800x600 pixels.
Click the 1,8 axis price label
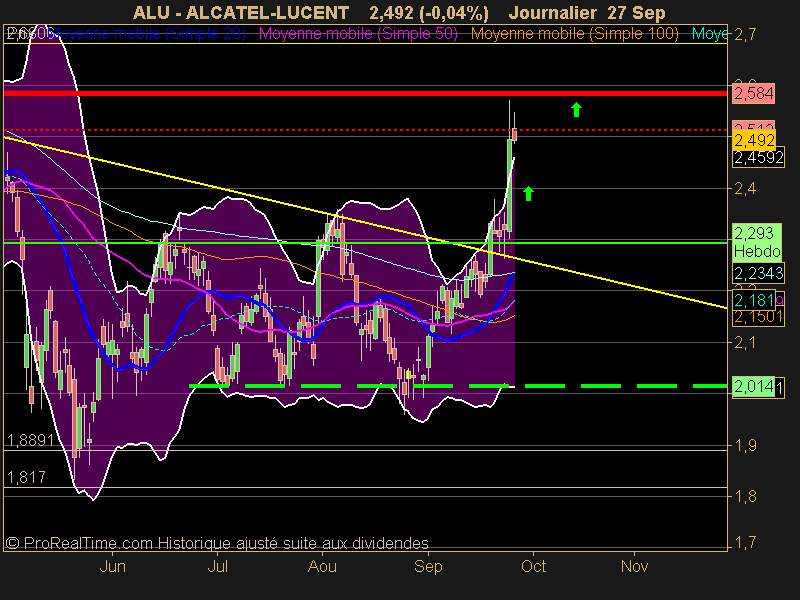pos(745,496)
